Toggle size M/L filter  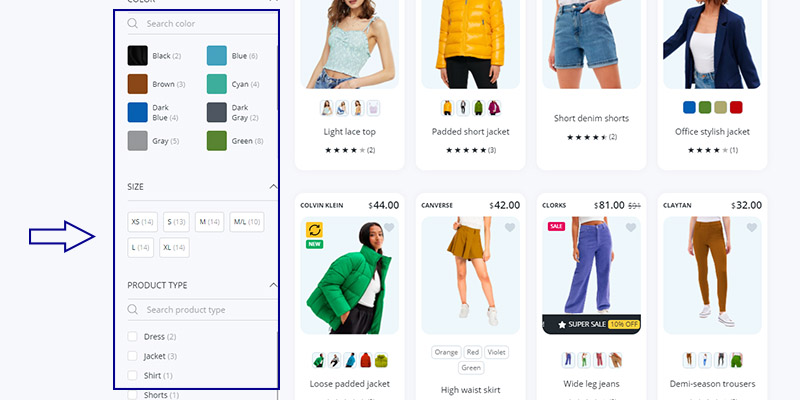coord(247,222)
